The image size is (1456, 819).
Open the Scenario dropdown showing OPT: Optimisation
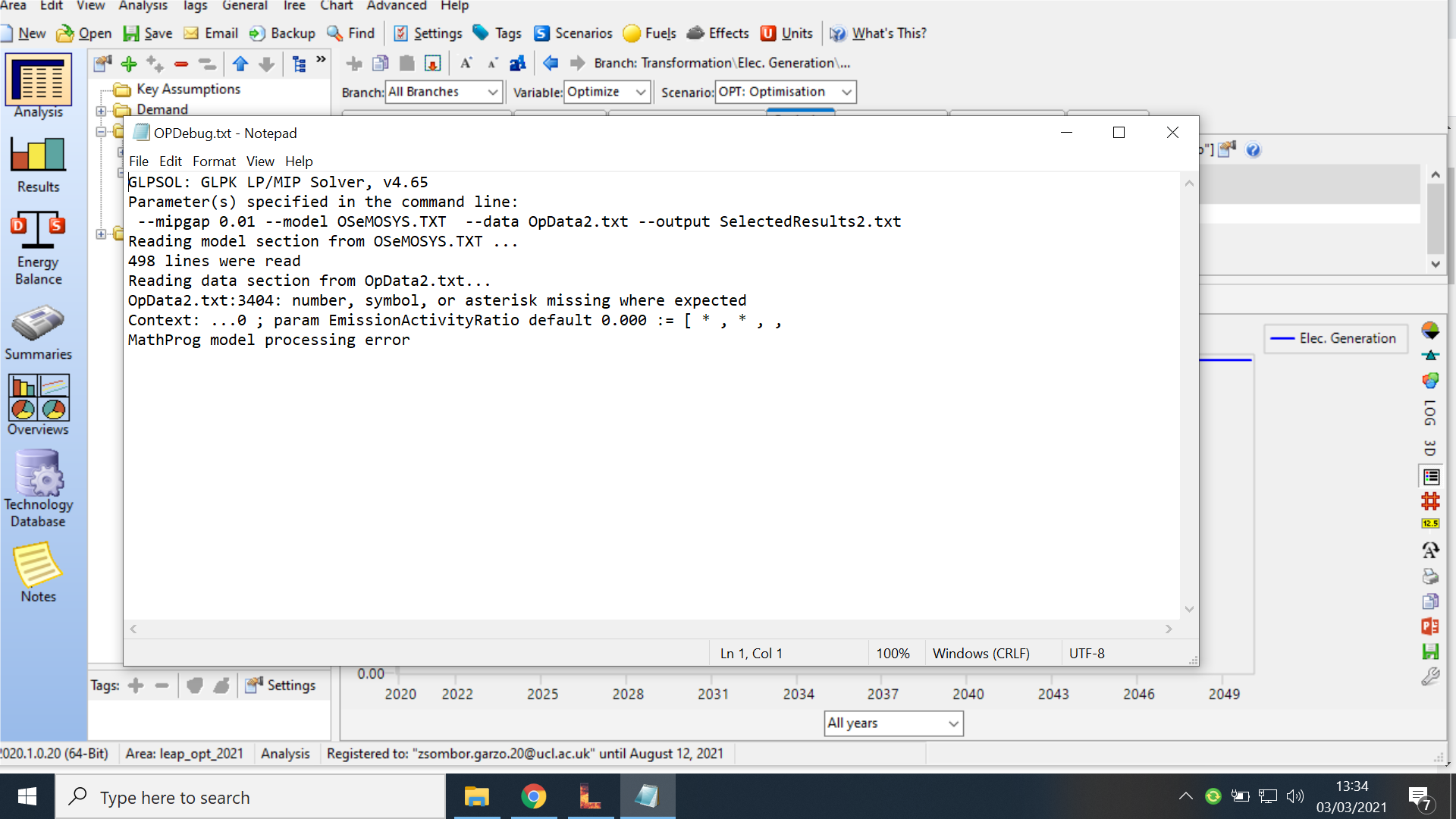pos(786,92)
